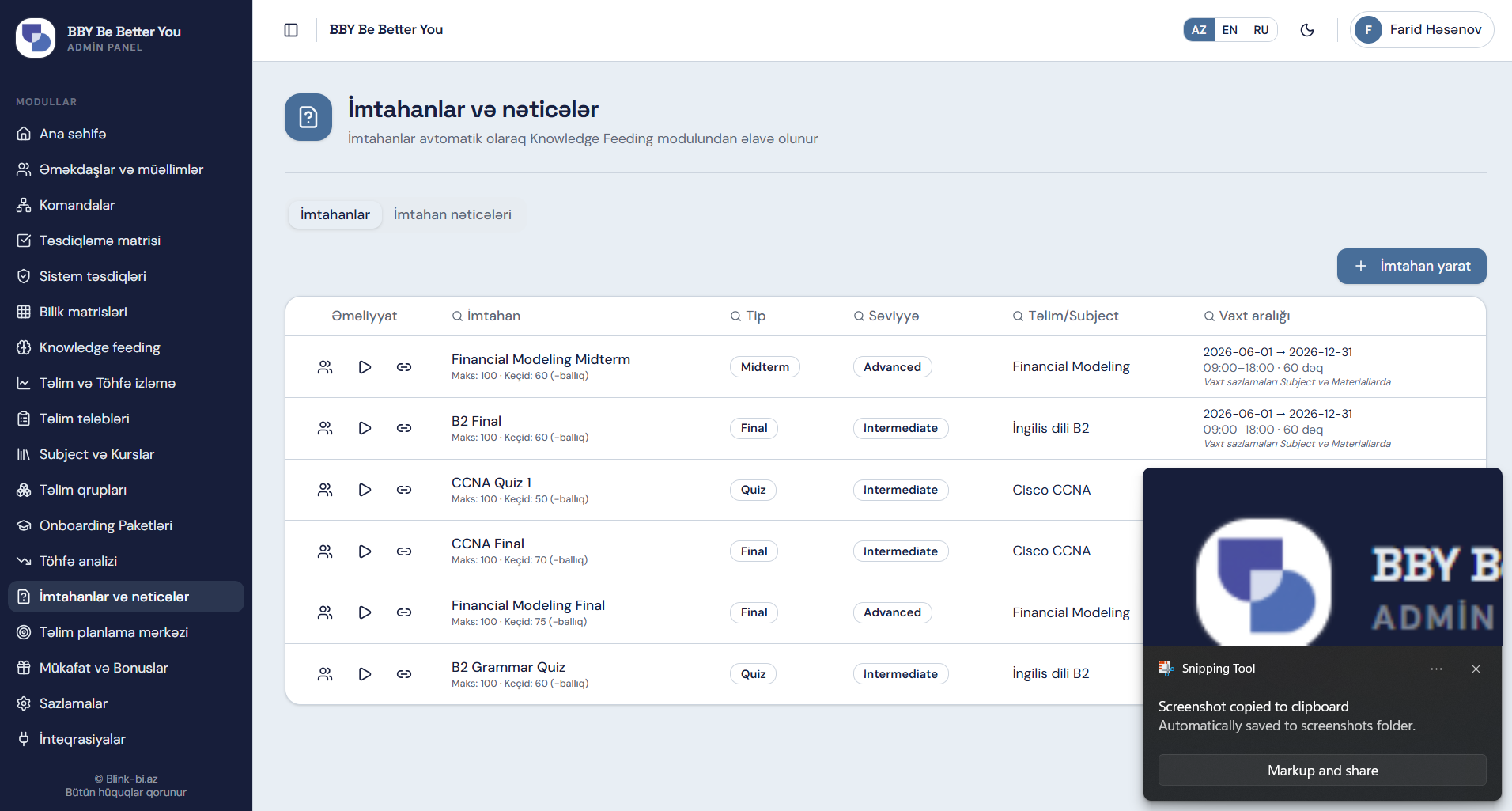Click play icon for B2 Grammar Quiz
Image resolution: width=1512 pixels, height=811 pixels.
pyautogui.click(x=365, y=674)
